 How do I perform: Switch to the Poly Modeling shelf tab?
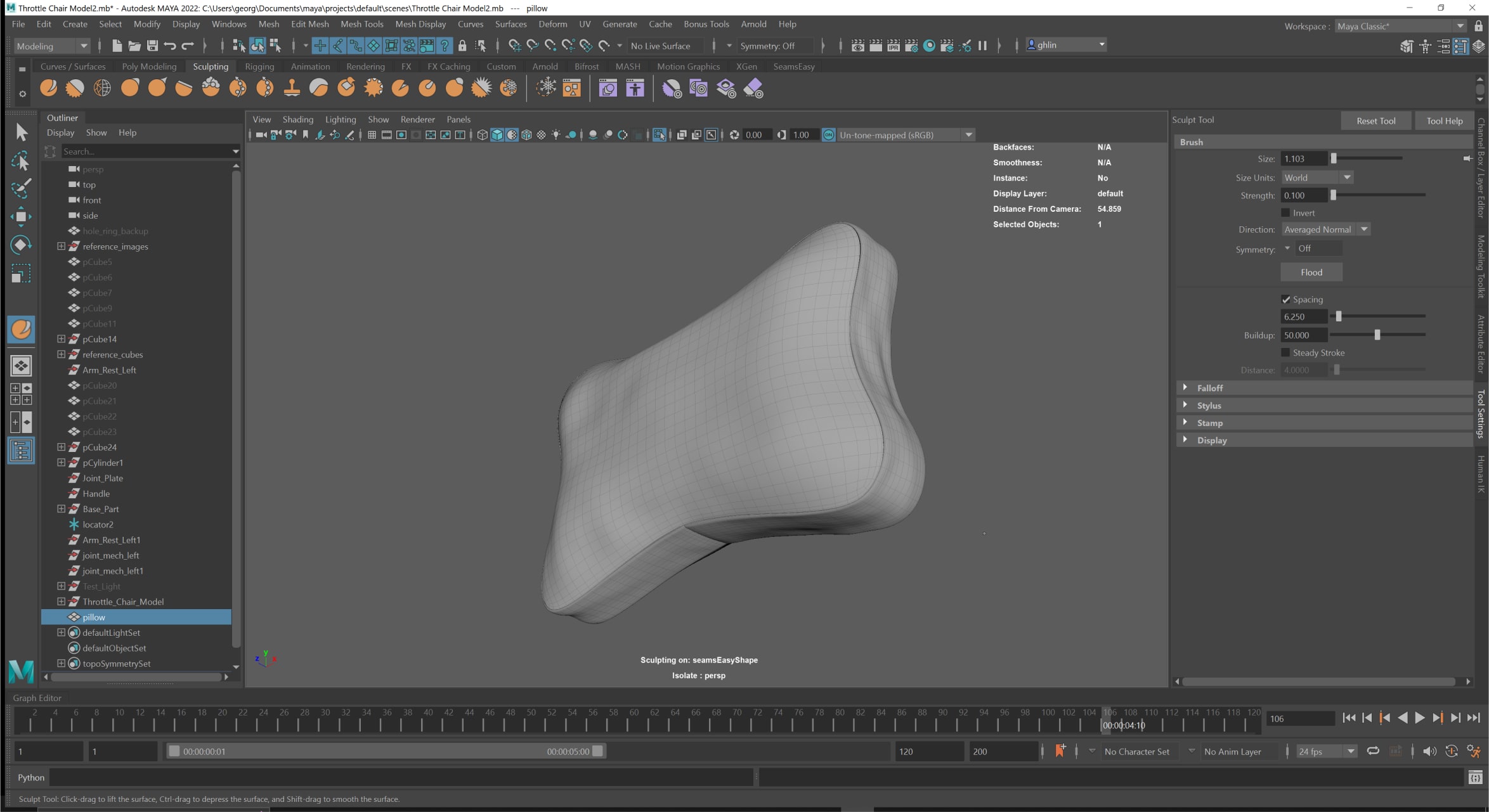tap(149, 67)
